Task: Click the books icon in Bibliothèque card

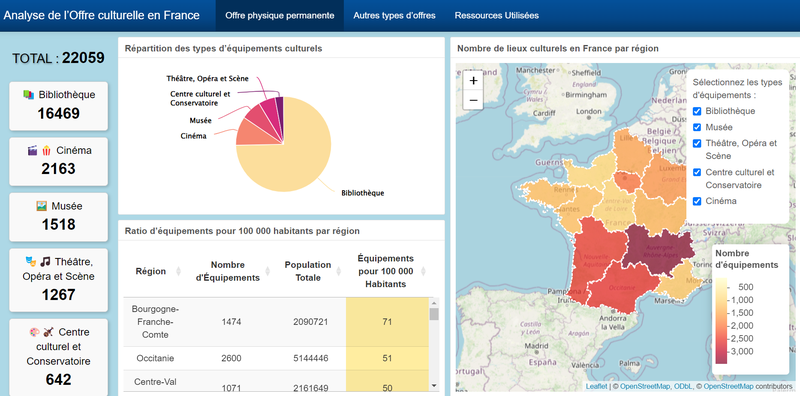Action: click(28, 94)
